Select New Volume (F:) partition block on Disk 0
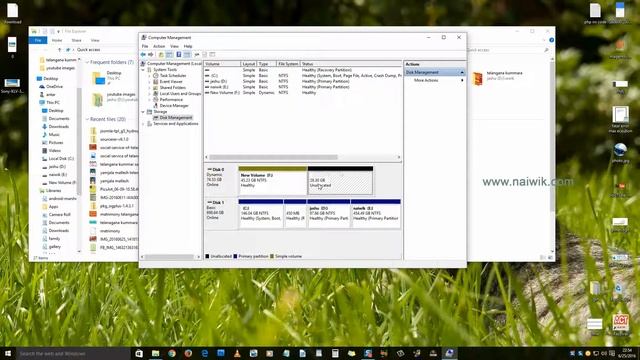This screenshot has width=640, height=360. 273,180
